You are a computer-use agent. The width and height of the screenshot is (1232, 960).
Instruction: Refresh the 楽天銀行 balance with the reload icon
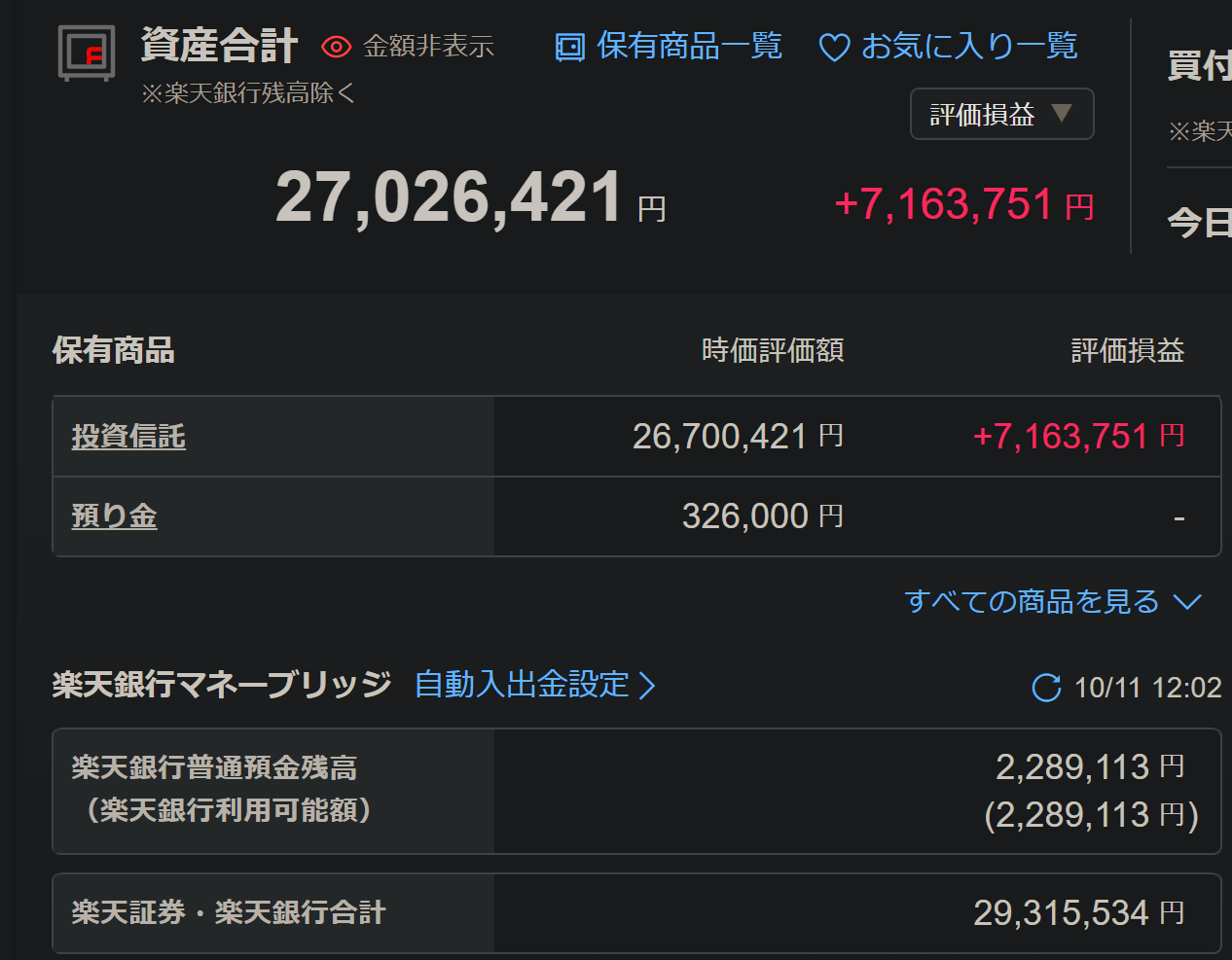1046,688
